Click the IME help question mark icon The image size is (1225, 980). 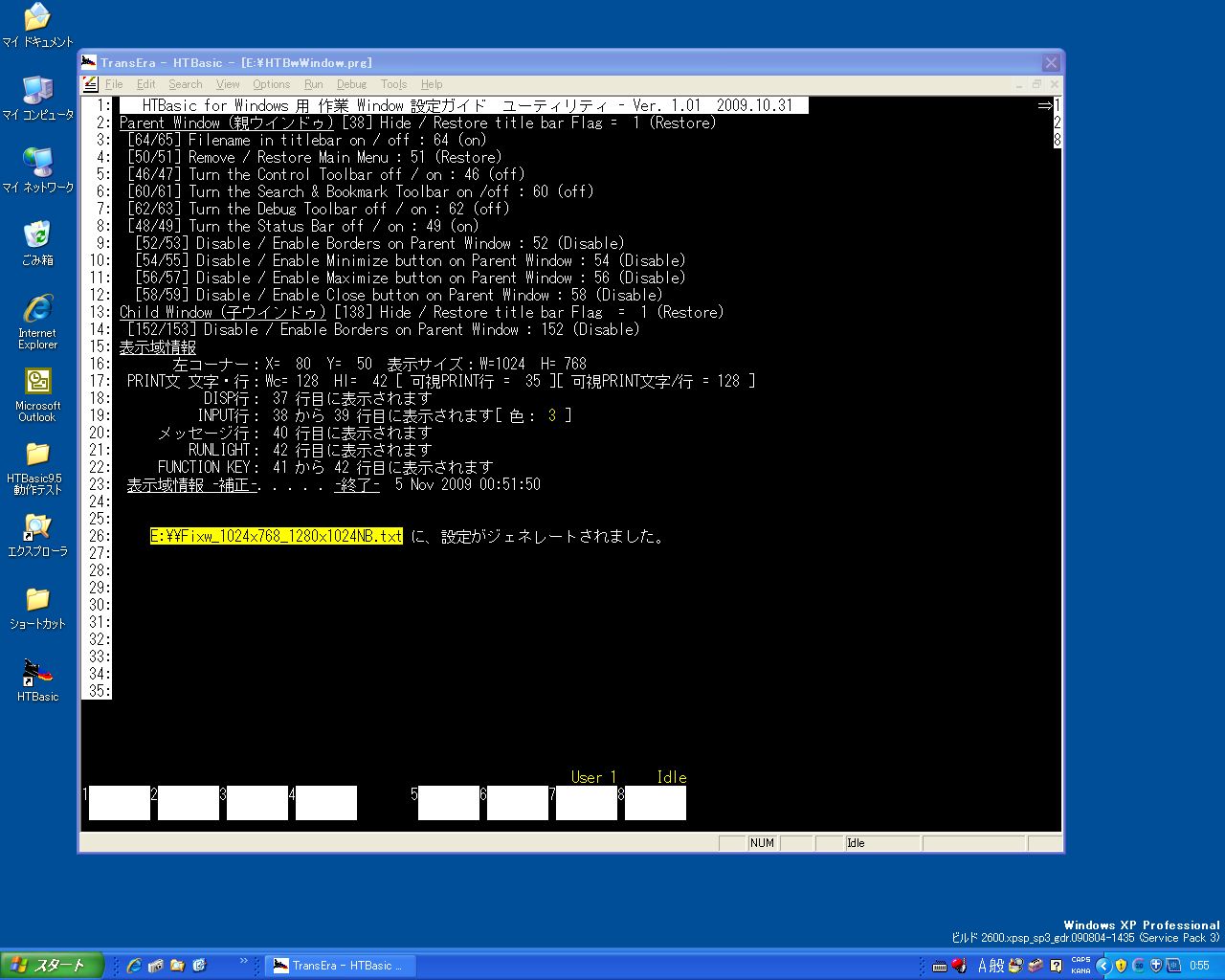(x=1056, y=966)
